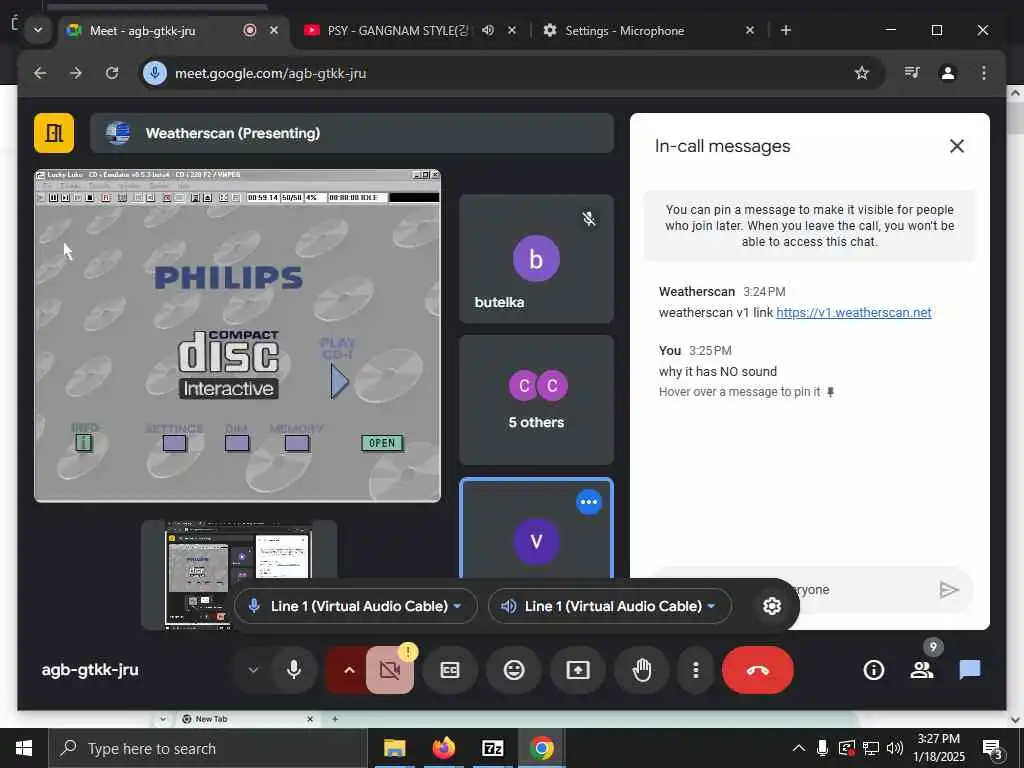Open File Explorer from taskbar

click(394, 748)
